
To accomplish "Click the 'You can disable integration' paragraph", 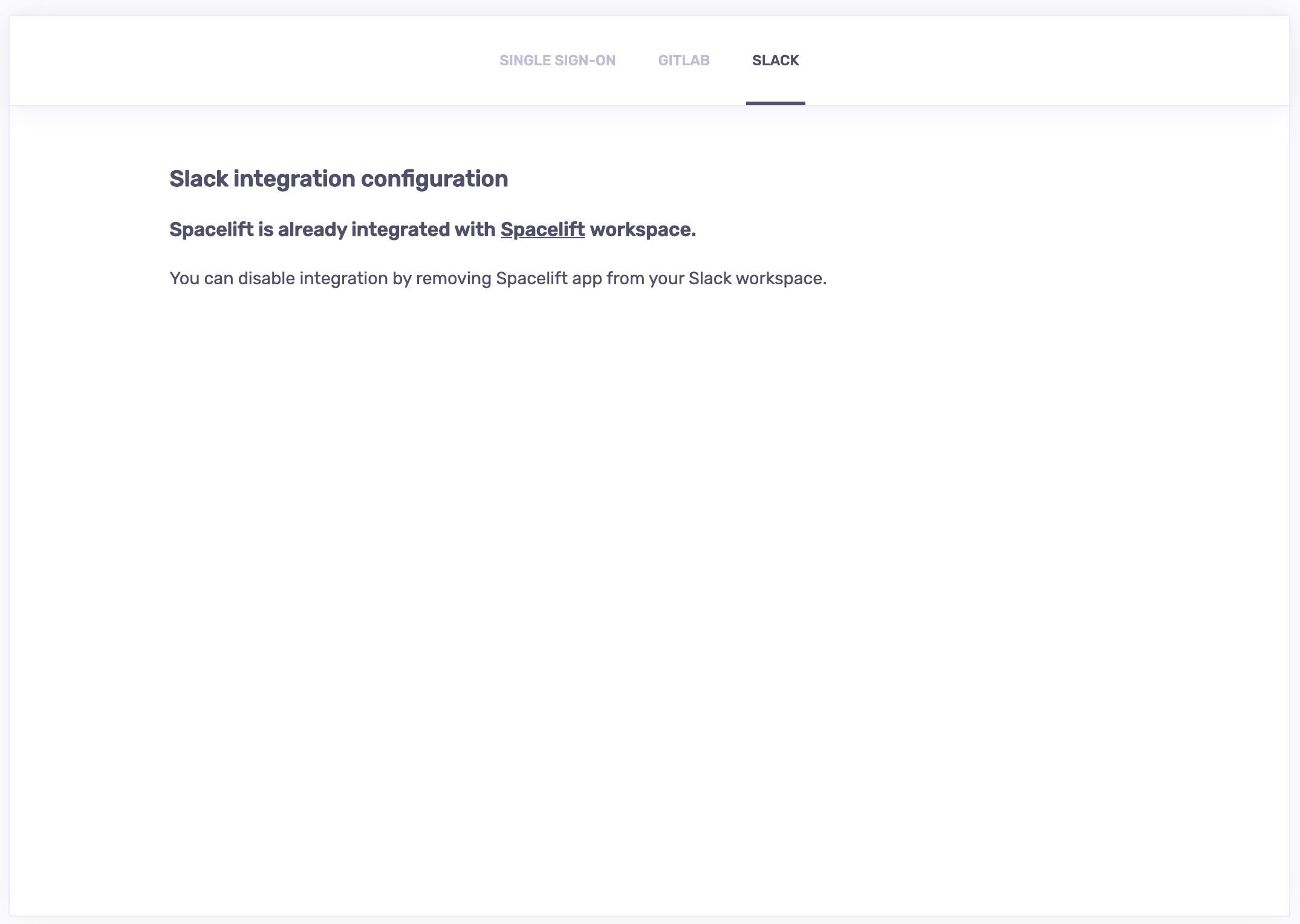I will (497, 278).
